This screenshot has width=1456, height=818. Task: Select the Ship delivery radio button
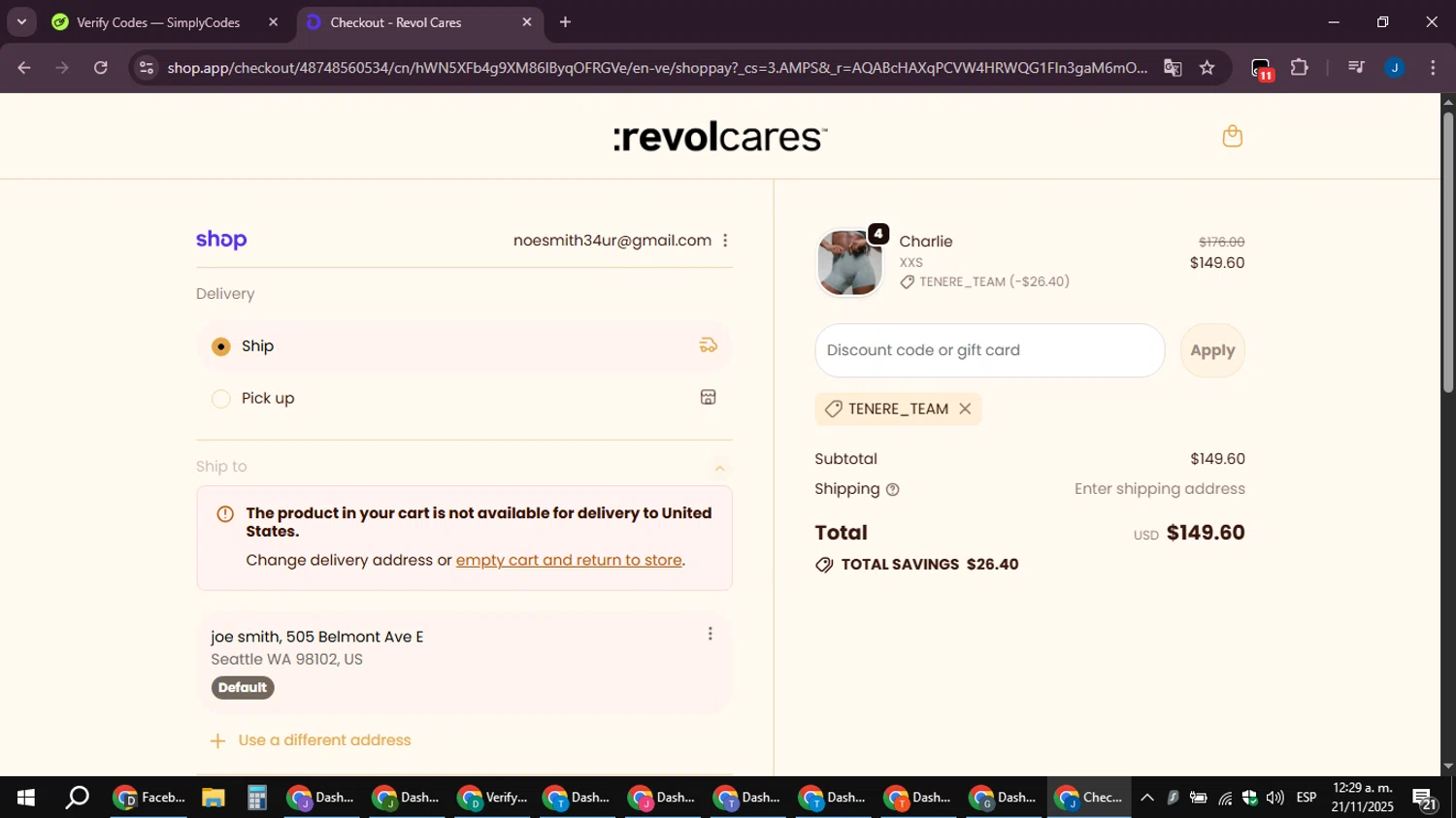[x=221, y=346]
